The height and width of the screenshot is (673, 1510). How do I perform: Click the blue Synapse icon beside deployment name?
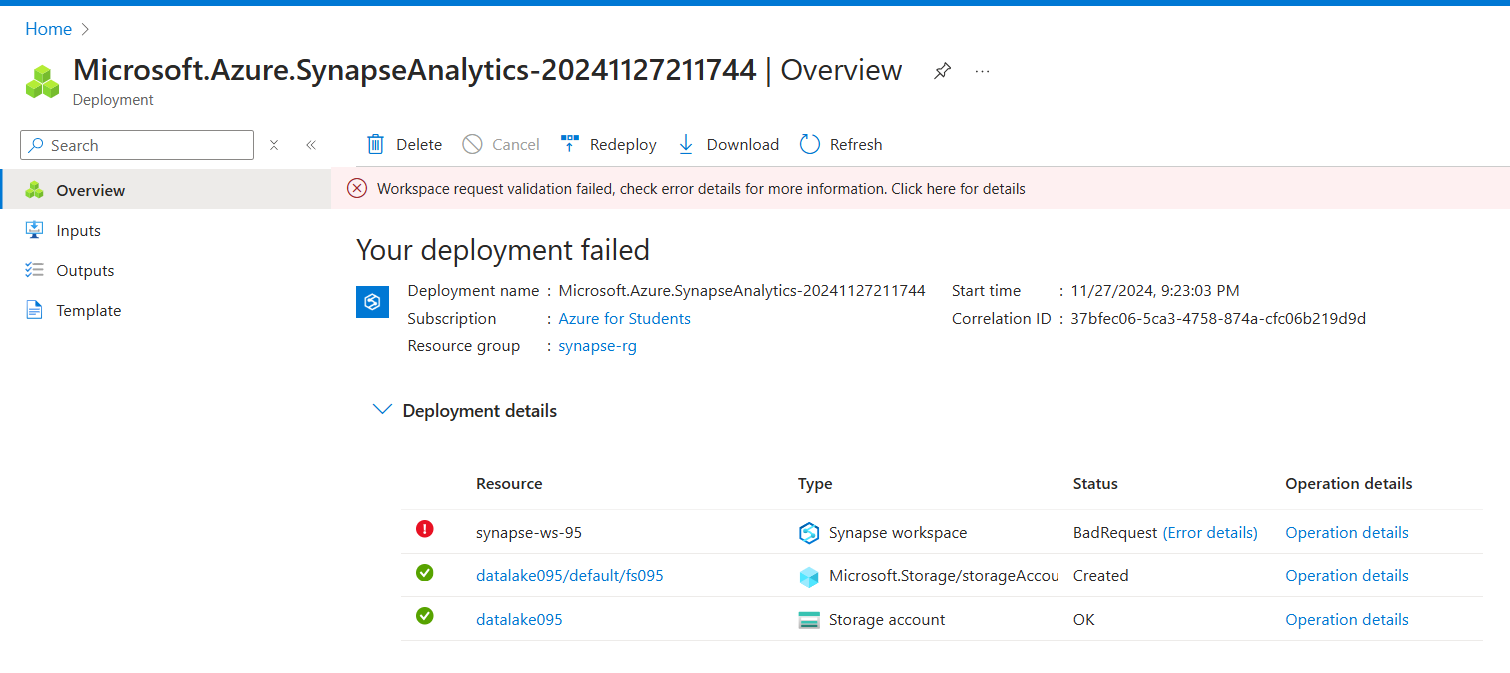pyautogui.click(x=372, y=302)
